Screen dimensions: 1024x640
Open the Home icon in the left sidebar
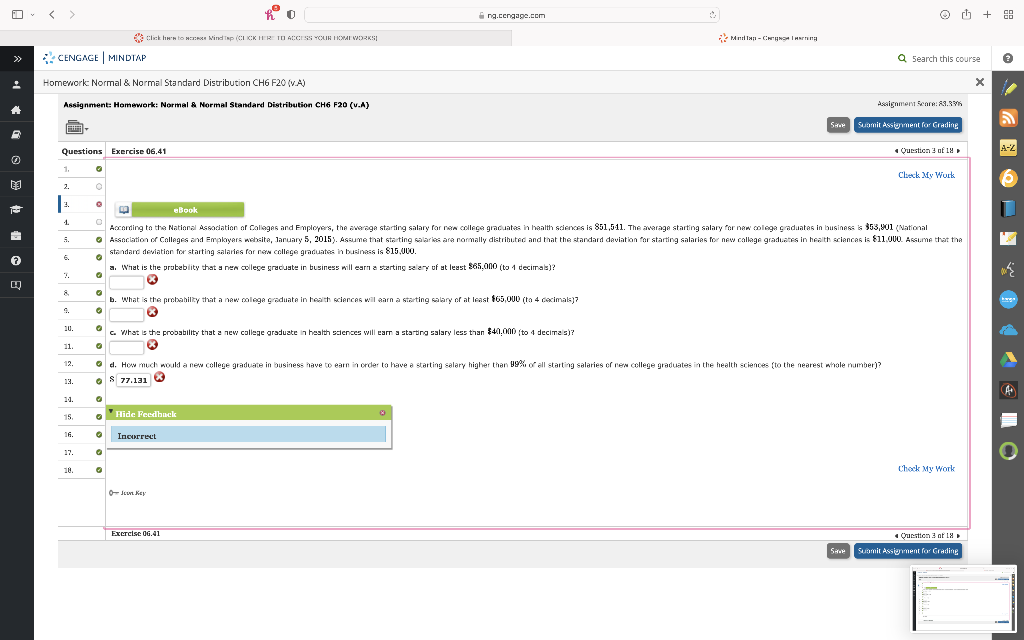pyautogui.click(x=15, y=110)
